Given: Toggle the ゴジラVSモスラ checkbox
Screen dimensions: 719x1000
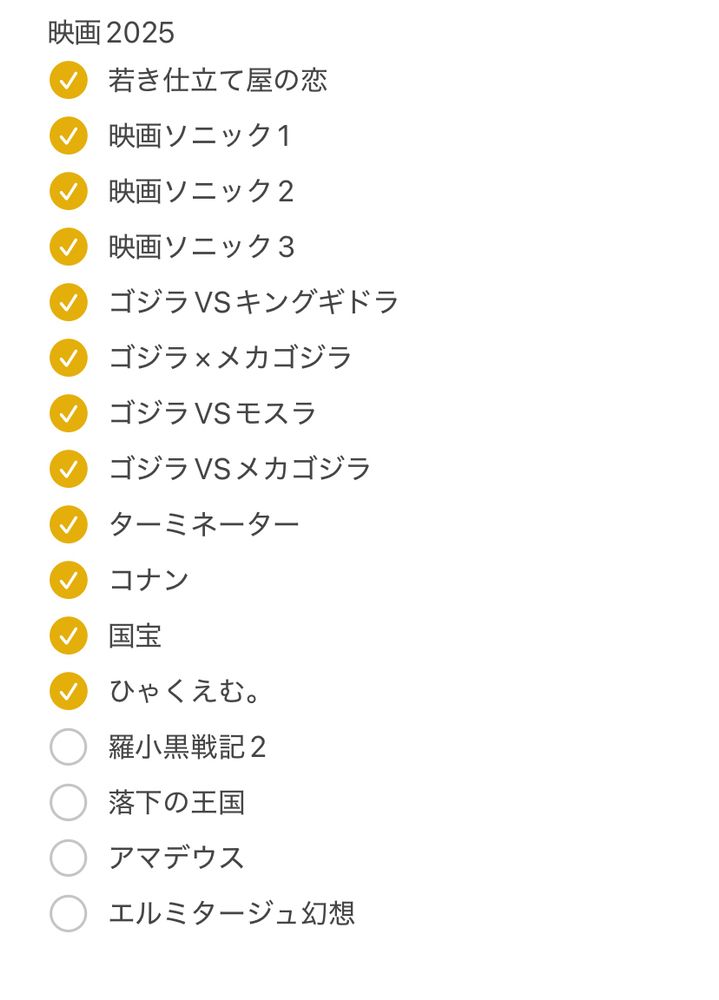Looking at the screenshot, I should [x=68, y=413].
